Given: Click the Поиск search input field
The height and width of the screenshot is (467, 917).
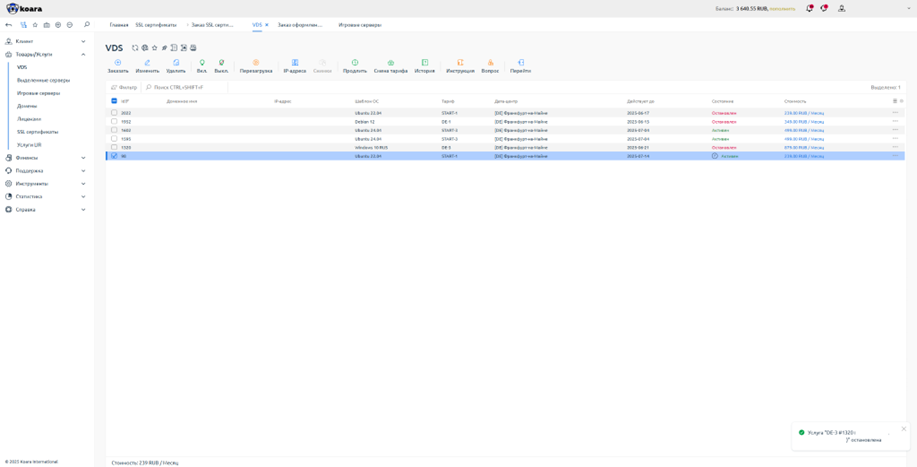Looking at the screenshot, I should click(185, 87).
